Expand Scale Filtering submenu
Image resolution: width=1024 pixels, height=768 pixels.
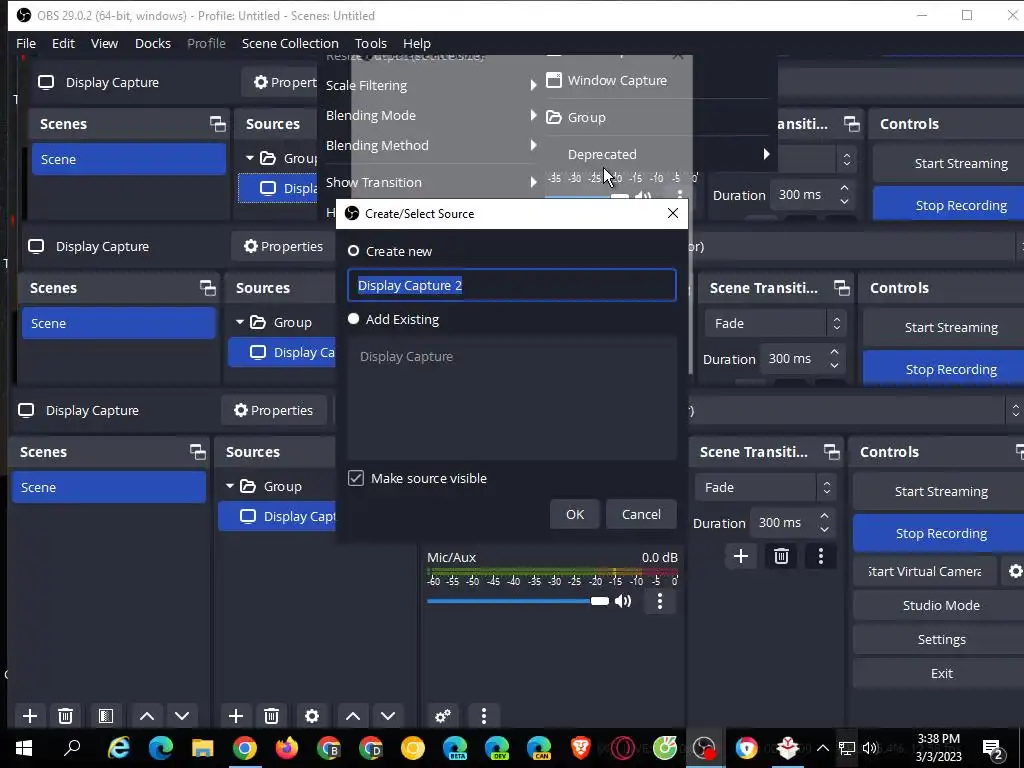tap(431, 85)
